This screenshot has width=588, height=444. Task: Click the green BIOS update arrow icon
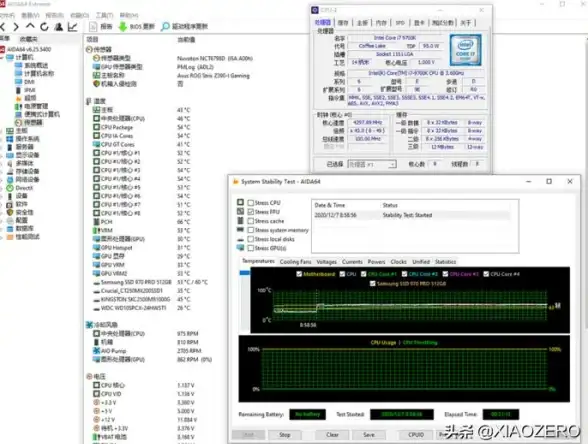tap(123, 27)
